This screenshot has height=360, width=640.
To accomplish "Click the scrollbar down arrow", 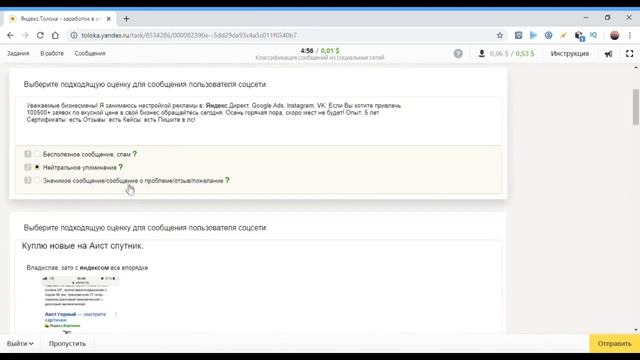I will tap(636, 330).
